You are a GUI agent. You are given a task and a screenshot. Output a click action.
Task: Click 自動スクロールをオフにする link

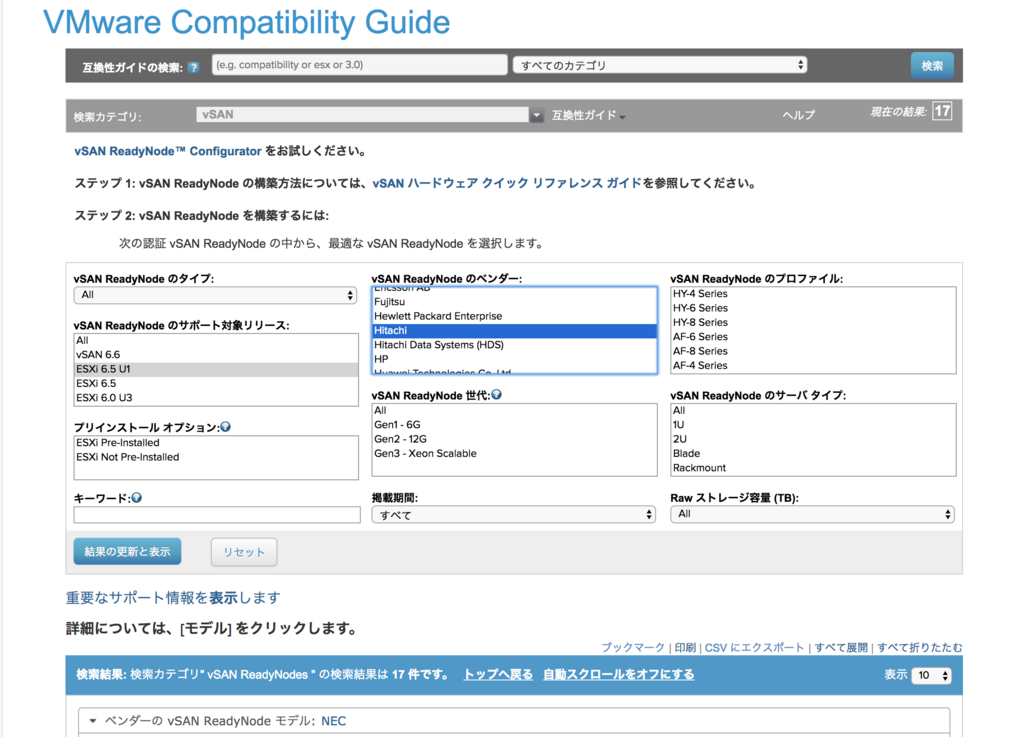(618, 674)
